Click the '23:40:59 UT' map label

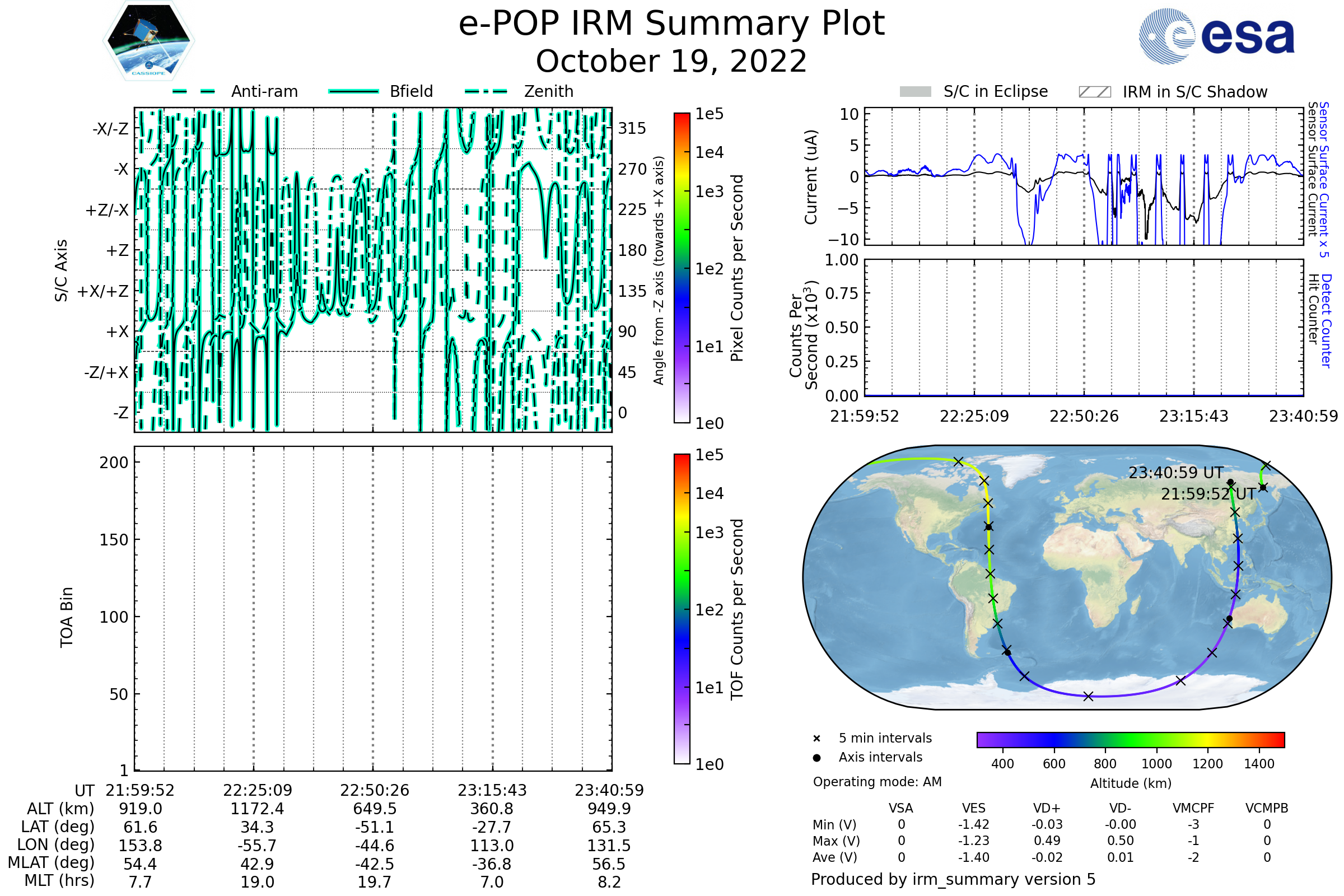1176,473
